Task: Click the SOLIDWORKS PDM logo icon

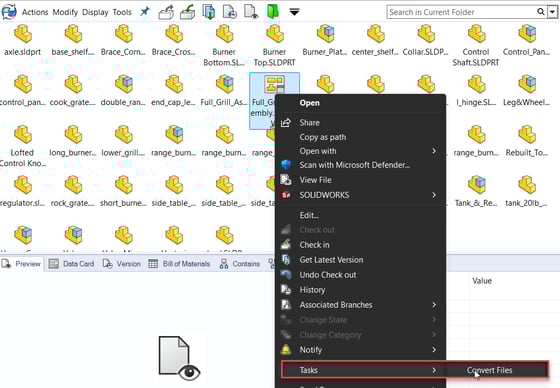Action: pyautogui.click(x=9, y=12)
